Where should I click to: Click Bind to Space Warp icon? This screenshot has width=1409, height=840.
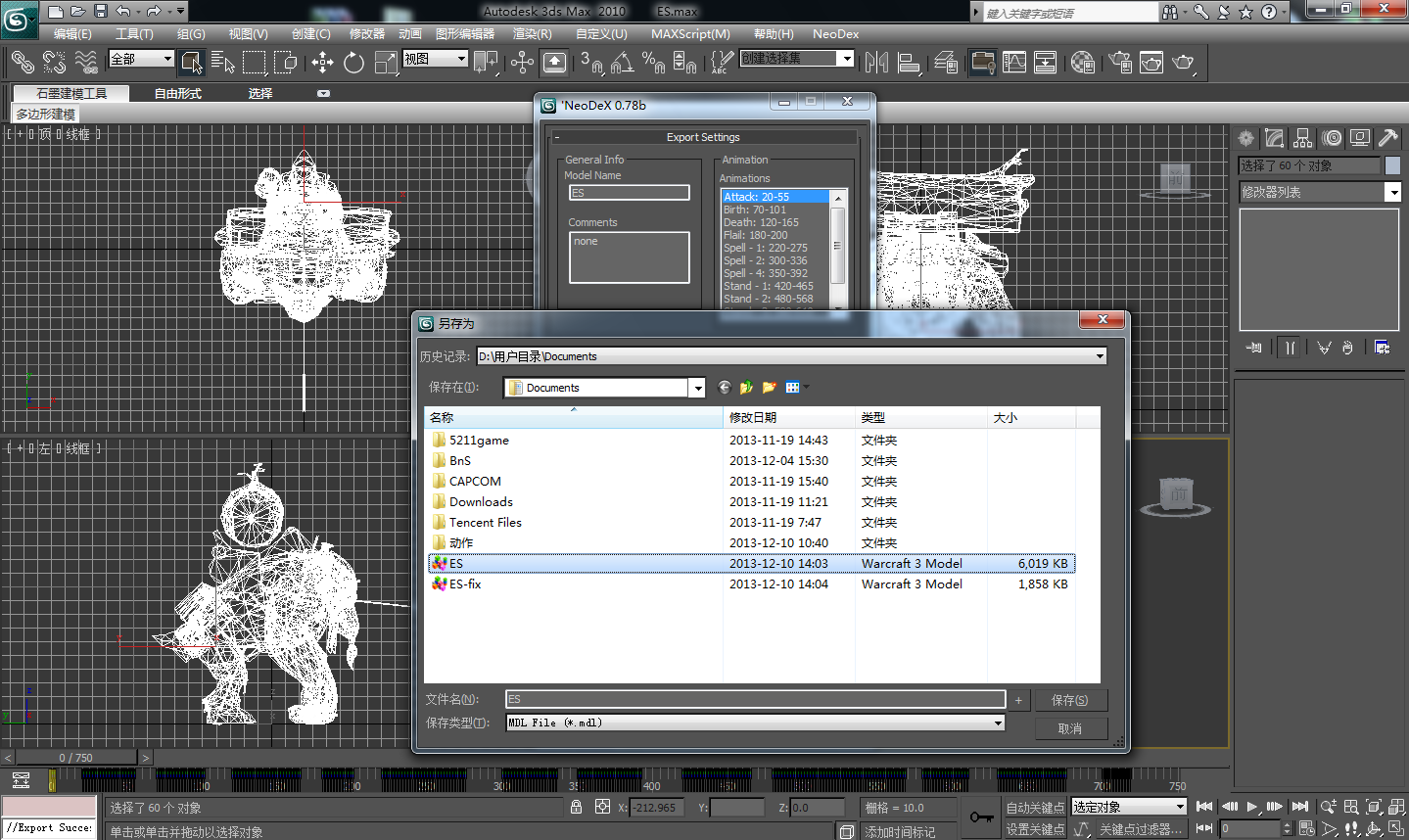pos(87,63)
